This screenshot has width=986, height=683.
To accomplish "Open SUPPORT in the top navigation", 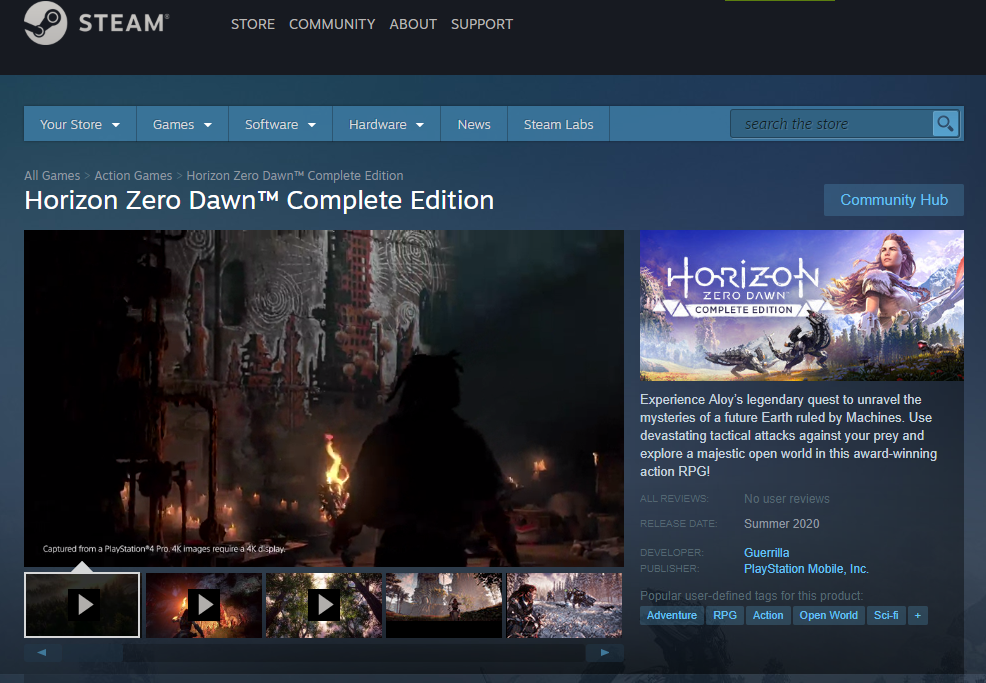I will pyautogui.click(x=482, y=25).
